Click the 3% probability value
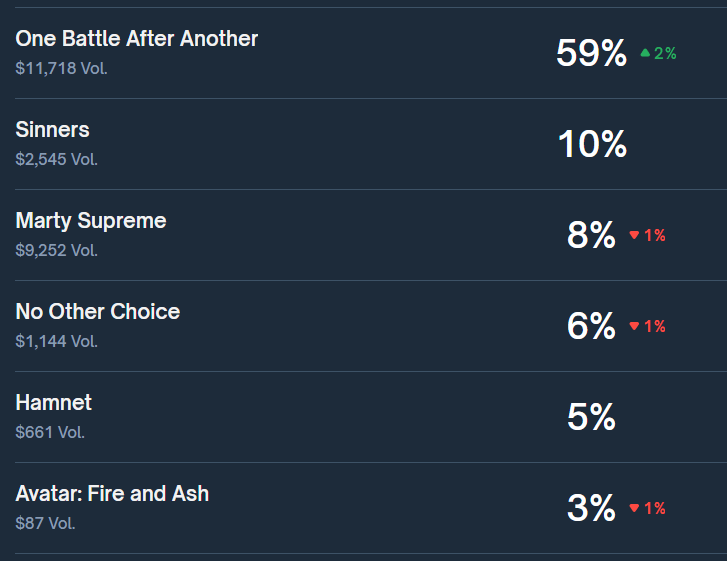 click(591, 509)
